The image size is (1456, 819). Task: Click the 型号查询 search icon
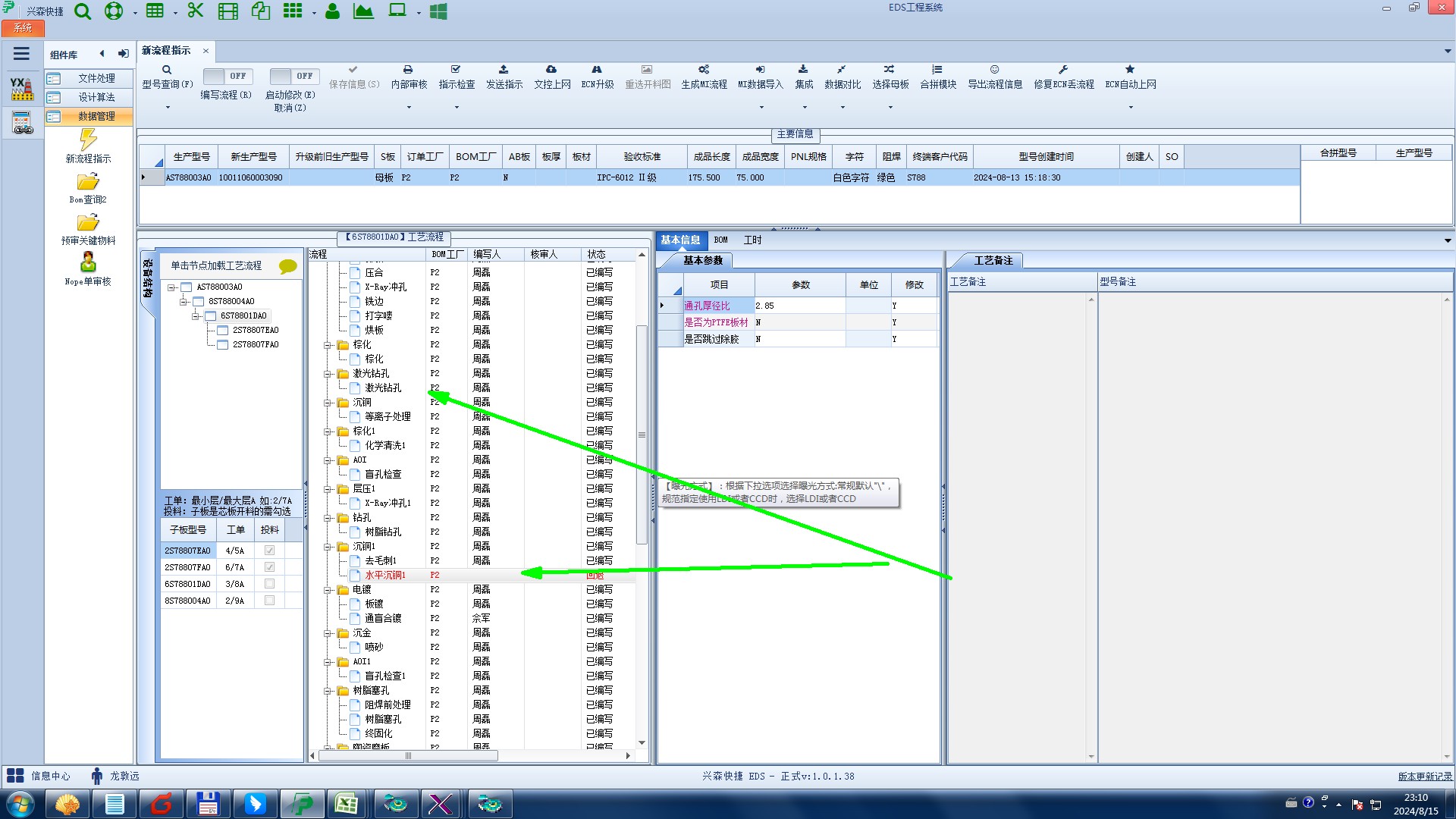click(167, 70)
